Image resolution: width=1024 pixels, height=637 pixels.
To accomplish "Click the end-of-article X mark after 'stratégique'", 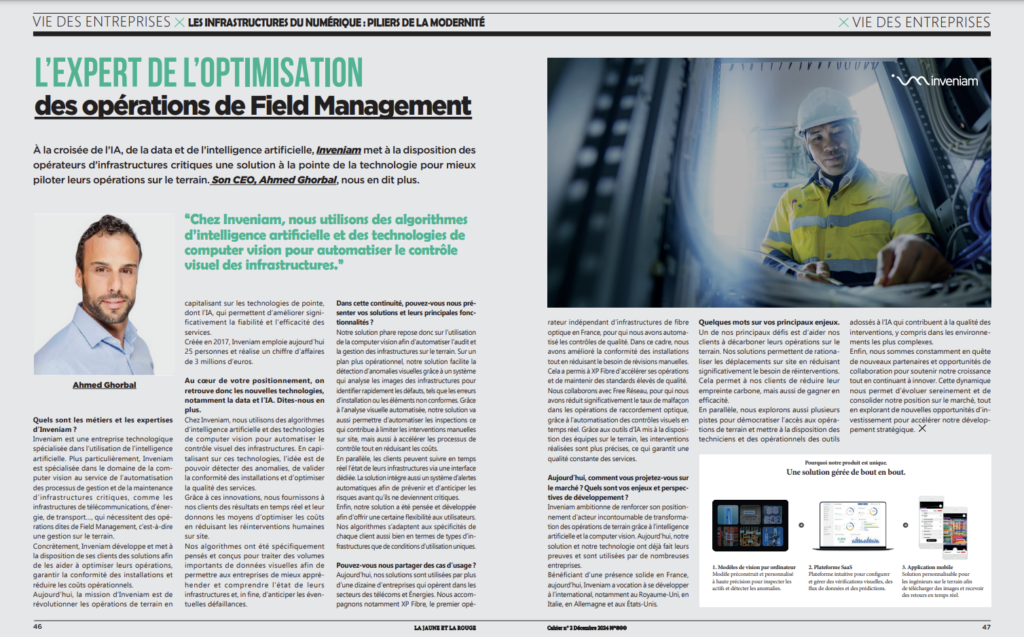I will pos(922,429).
